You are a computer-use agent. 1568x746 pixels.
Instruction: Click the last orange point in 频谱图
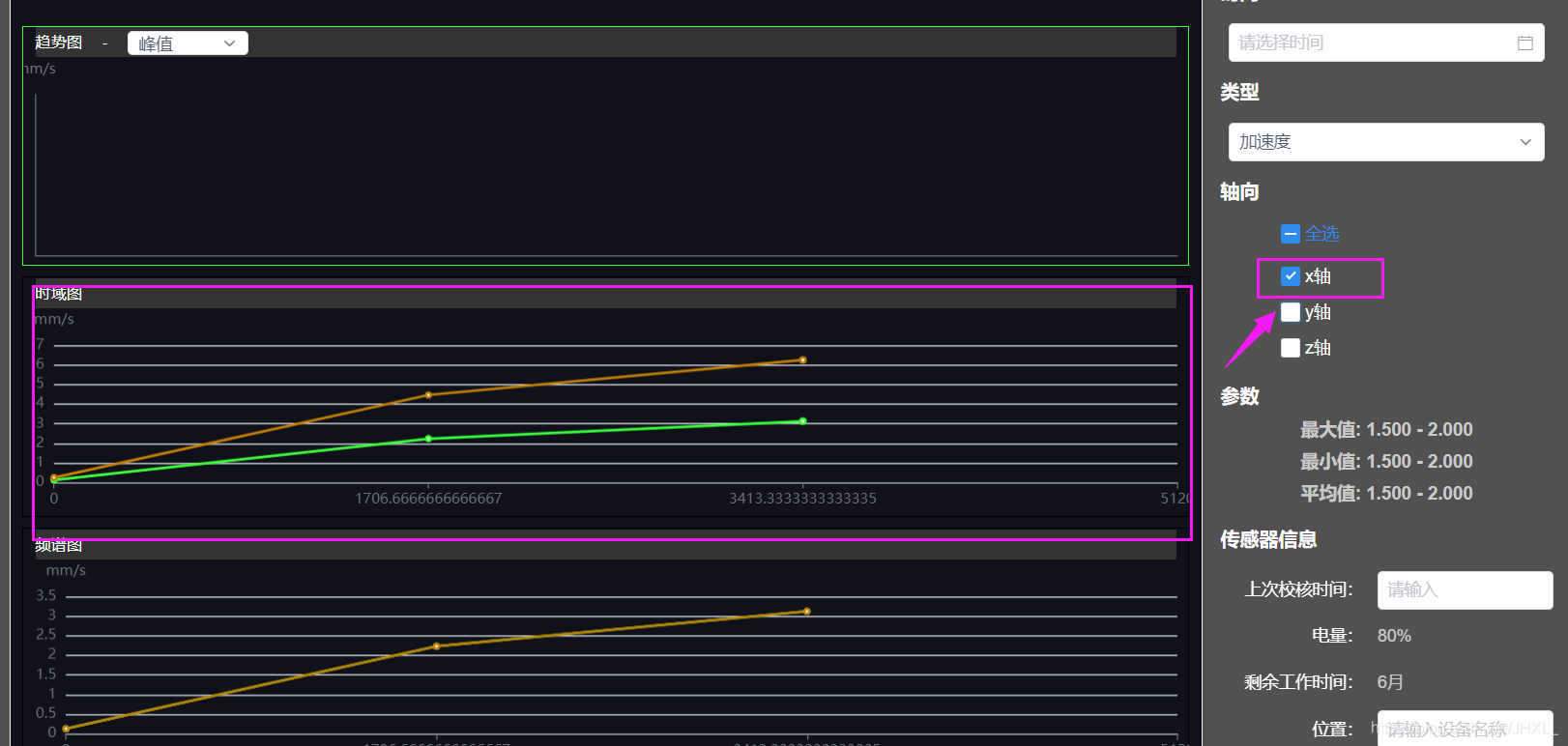tap(806, 612)
